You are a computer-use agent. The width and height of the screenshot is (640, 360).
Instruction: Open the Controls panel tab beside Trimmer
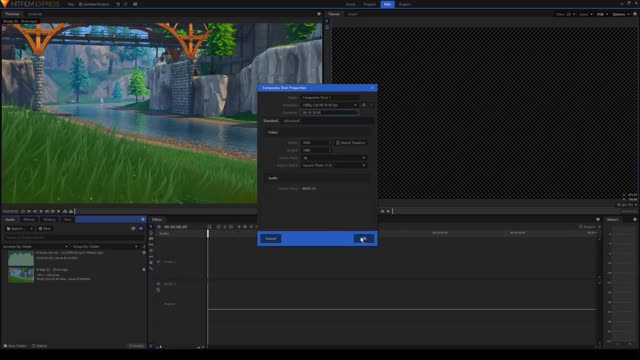pyautogui.click(x=35, y=14)
